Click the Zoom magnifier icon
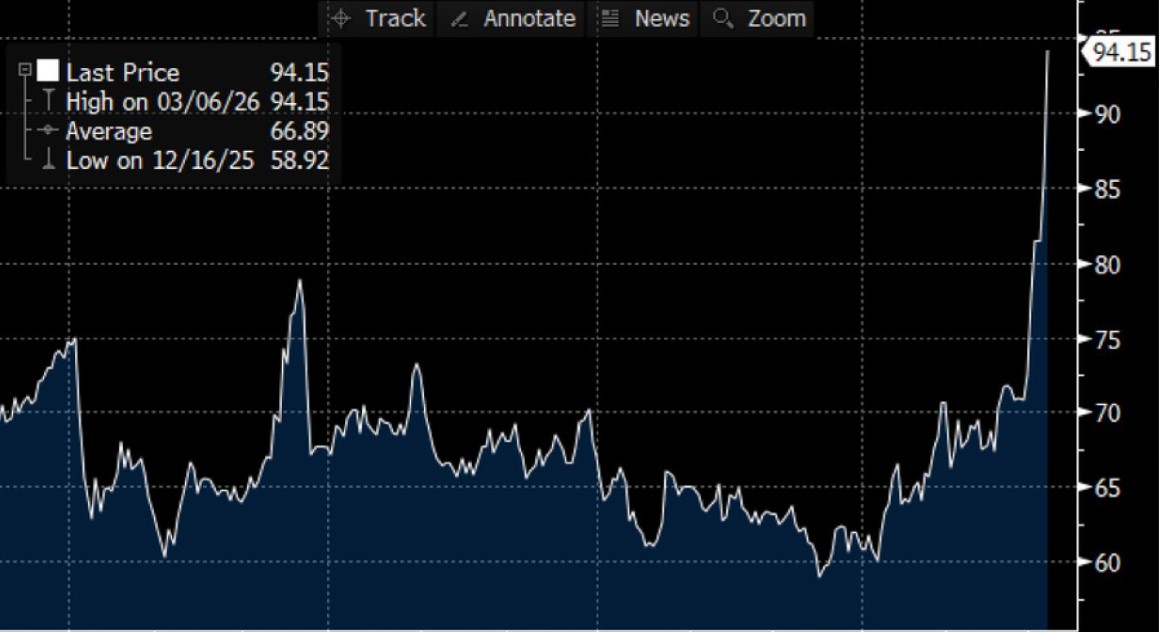 [x=723, y=19]
